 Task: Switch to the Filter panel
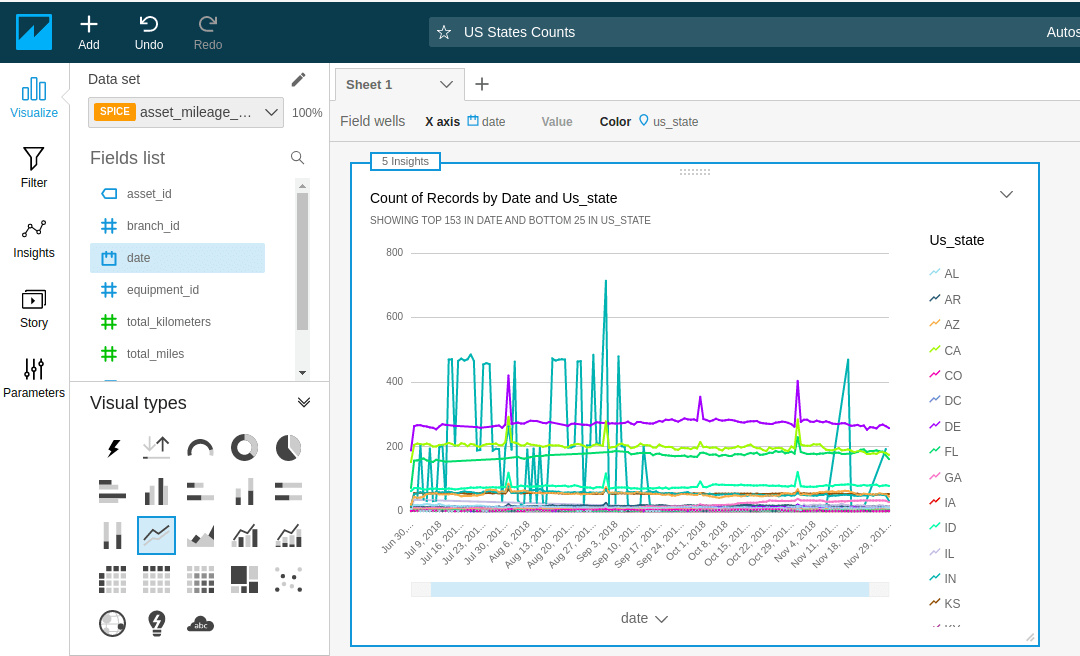point(34,168)
